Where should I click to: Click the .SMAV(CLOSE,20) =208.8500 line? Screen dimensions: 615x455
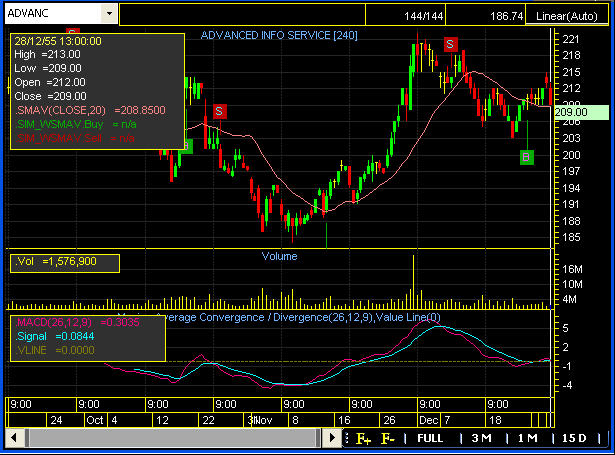[x=90, y=110]
